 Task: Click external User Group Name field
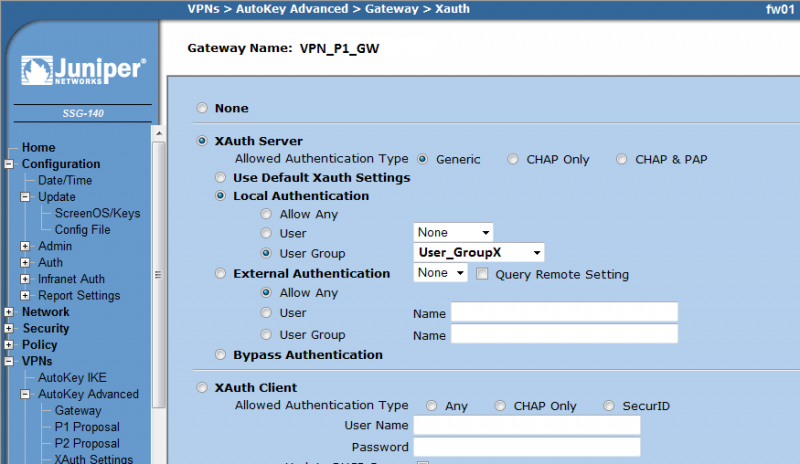564,334
